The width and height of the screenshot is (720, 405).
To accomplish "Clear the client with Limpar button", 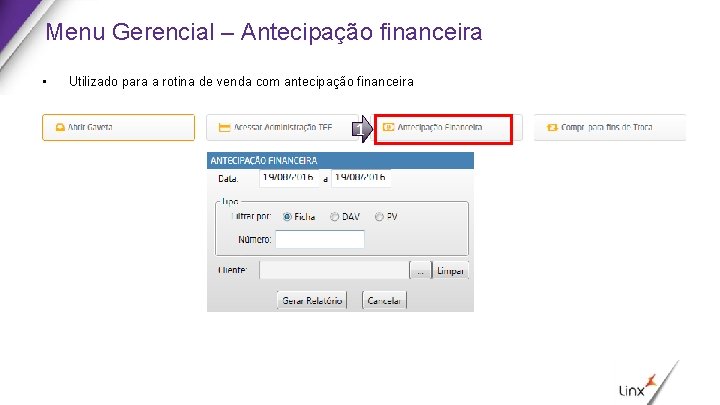I will click(x=450, y=270).
